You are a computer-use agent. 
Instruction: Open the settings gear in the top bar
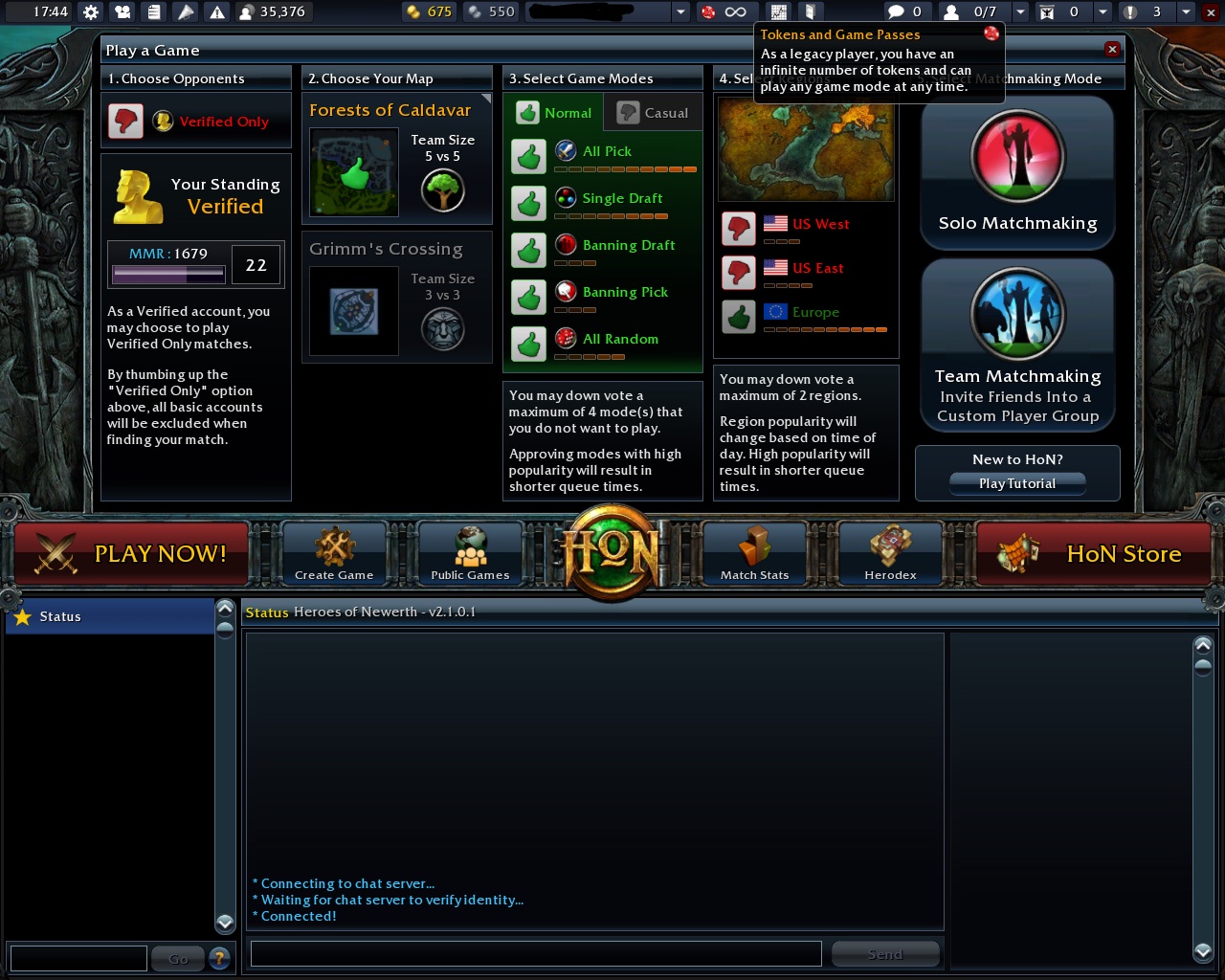pyautogui.click(x=90, y=12)
